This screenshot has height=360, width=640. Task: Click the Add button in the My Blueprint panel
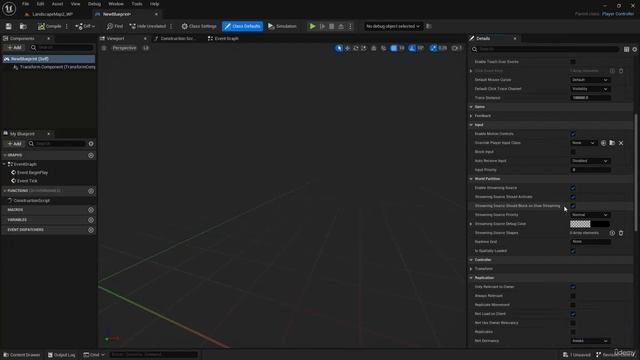pyautogui.click(x=14, y=144)
